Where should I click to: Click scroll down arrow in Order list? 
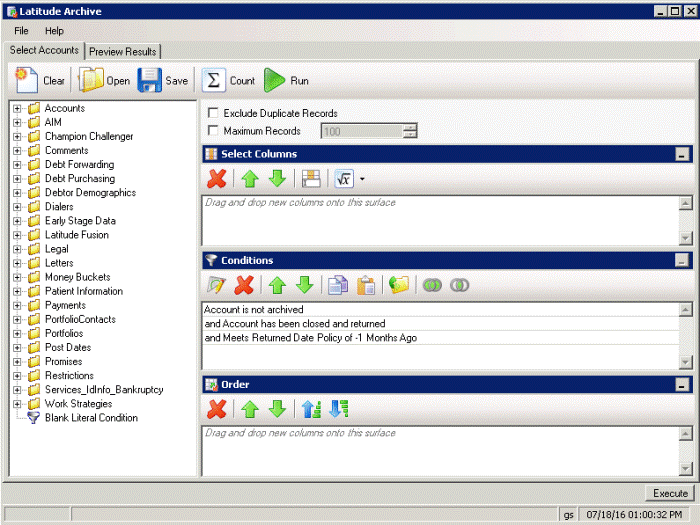[685, 468]
